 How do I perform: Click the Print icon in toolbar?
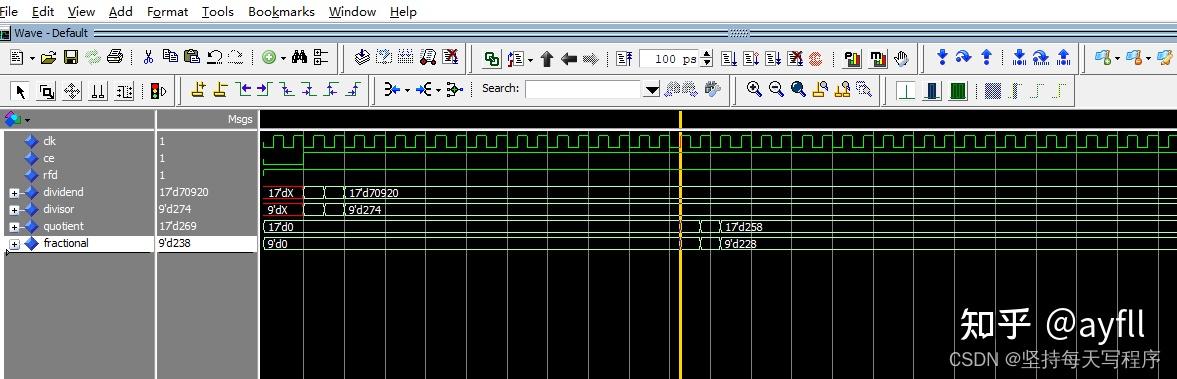point(115,58)
